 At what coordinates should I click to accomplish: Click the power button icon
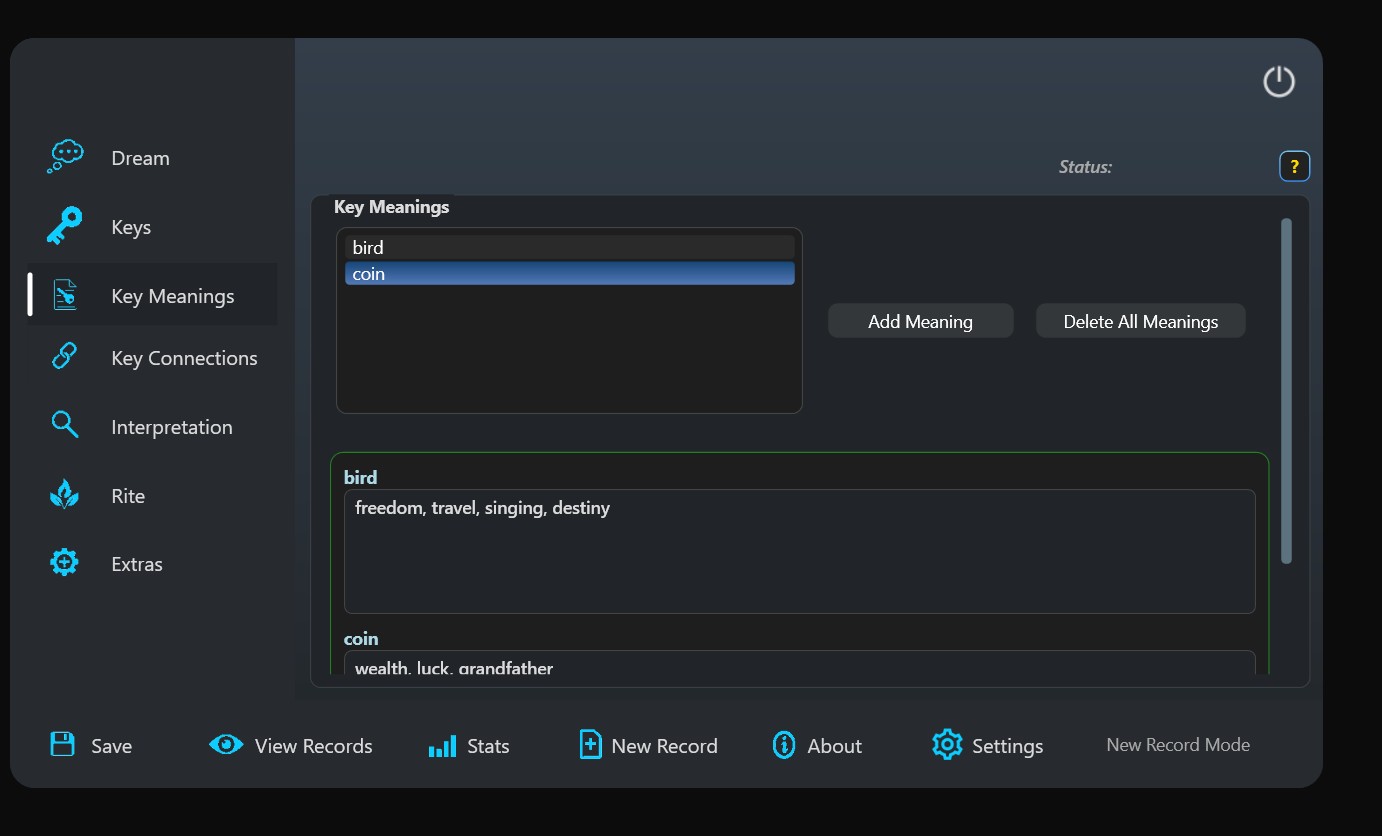click(1279, 82)
